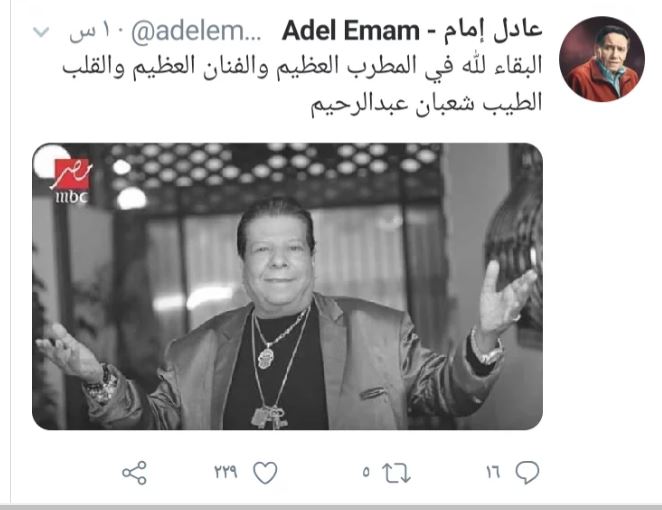Select the first line of tweet text
The width and height of the screenshot is (662, 510).
point(302,68)
